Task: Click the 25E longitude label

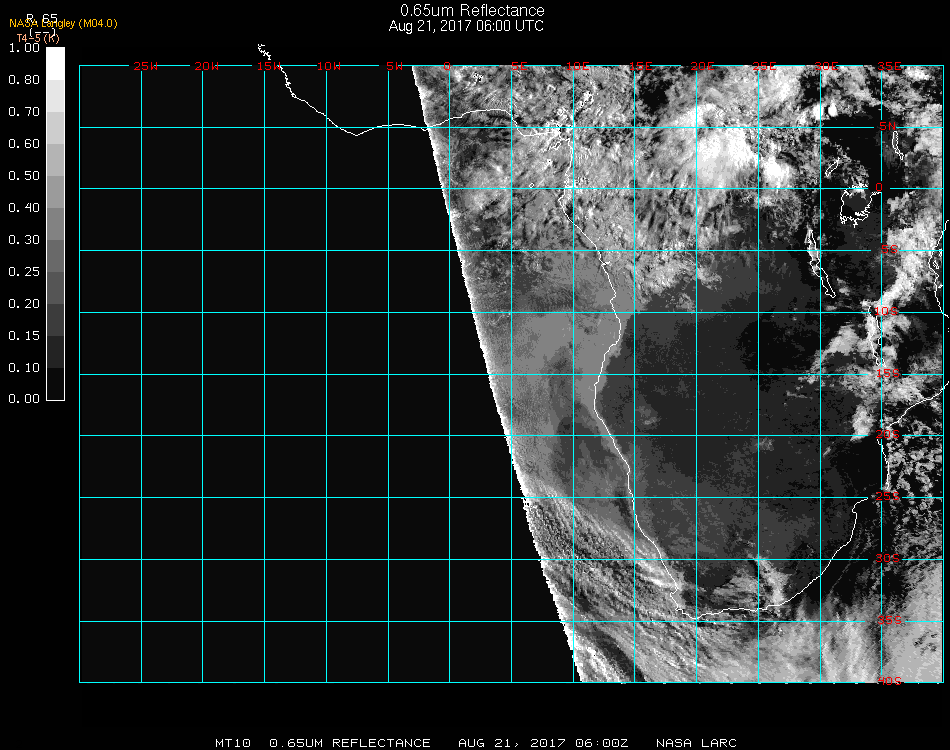Action: pos(765,66)
